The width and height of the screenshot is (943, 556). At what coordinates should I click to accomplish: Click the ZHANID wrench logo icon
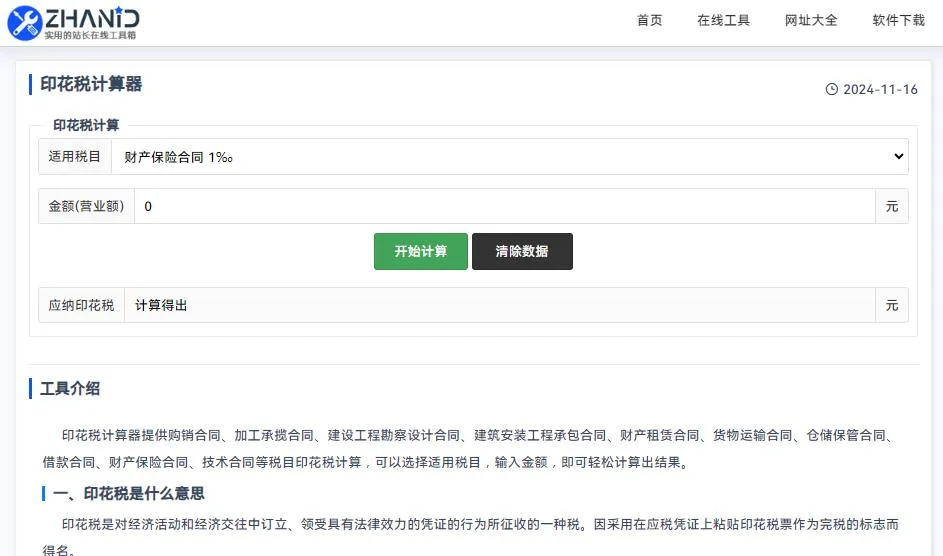(25, 23)
